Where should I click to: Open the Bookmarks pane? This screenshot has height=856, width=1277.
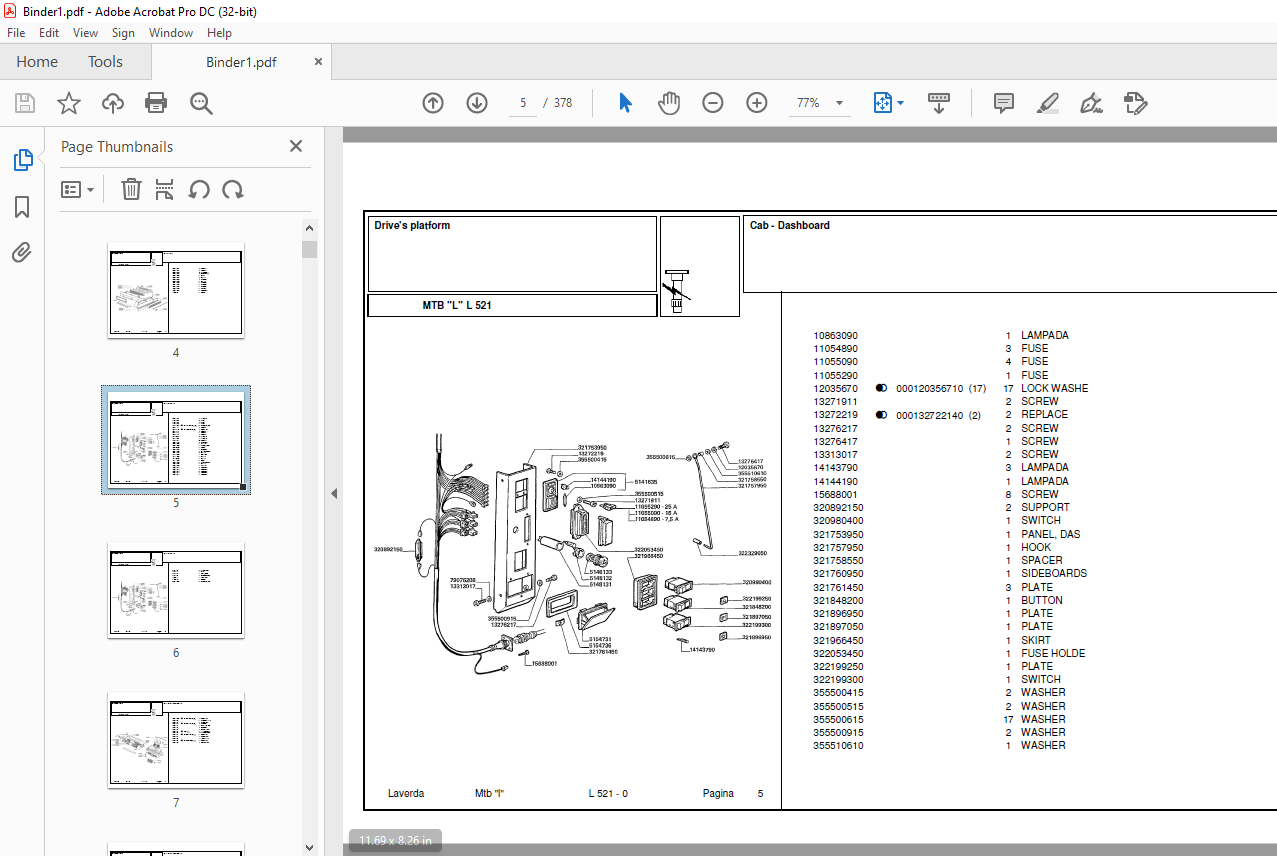(22, 207)
